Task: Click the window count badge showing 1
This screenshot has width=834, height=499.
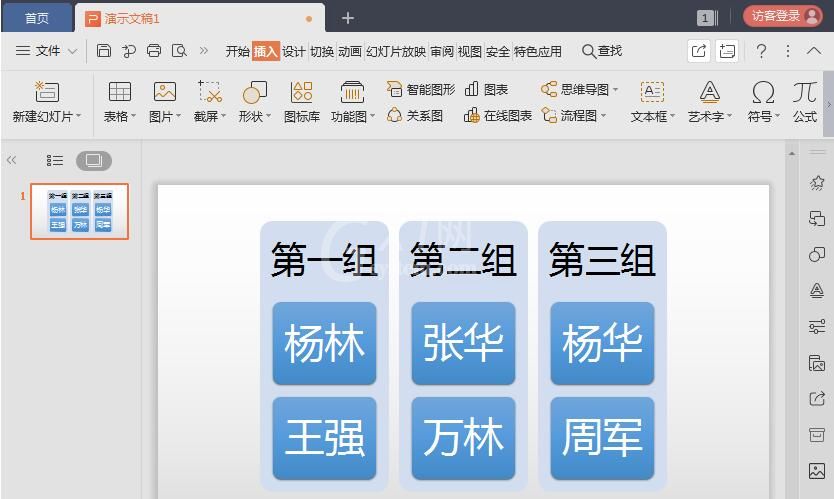Action: (707, 18)
